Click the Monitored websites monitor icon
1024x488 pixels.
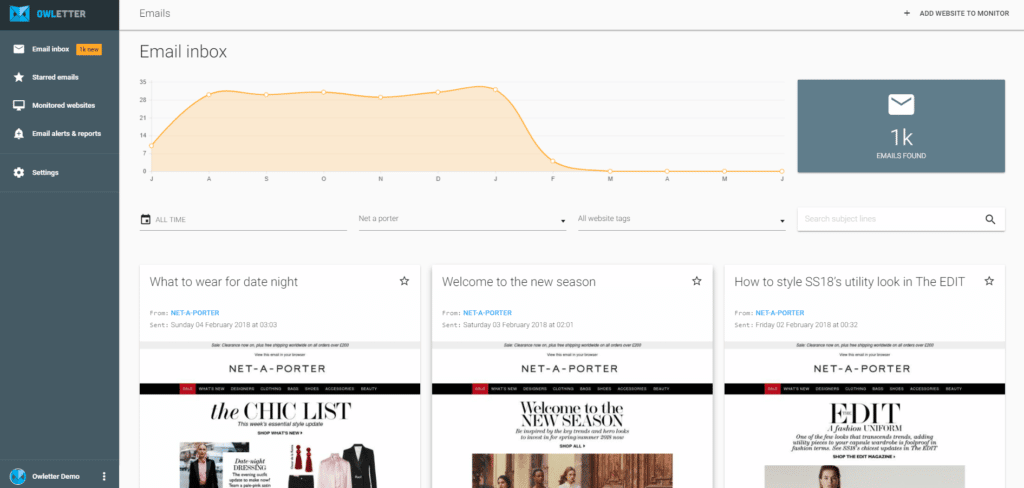pyautogui.click(x=18, y=105)
